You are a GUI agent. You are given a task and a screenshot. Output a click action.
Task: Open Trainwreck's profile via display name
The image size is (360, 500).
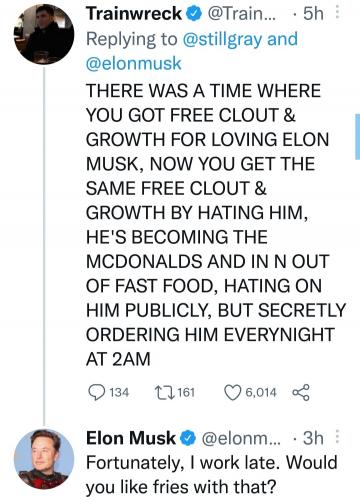tap(134, 14)
